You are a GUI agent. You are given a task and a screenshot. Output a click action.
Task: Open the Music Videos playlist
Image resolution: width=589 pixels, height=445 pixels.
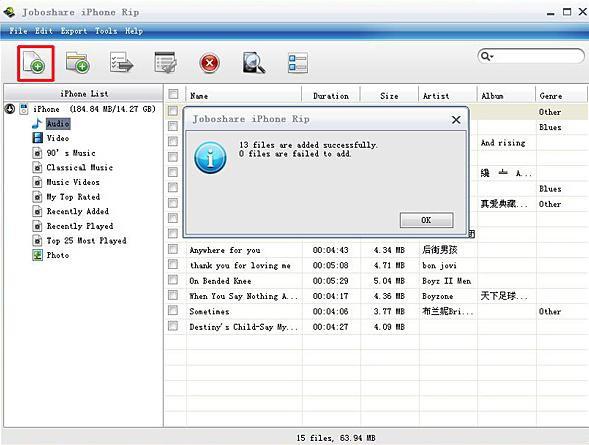click(73, 182)
